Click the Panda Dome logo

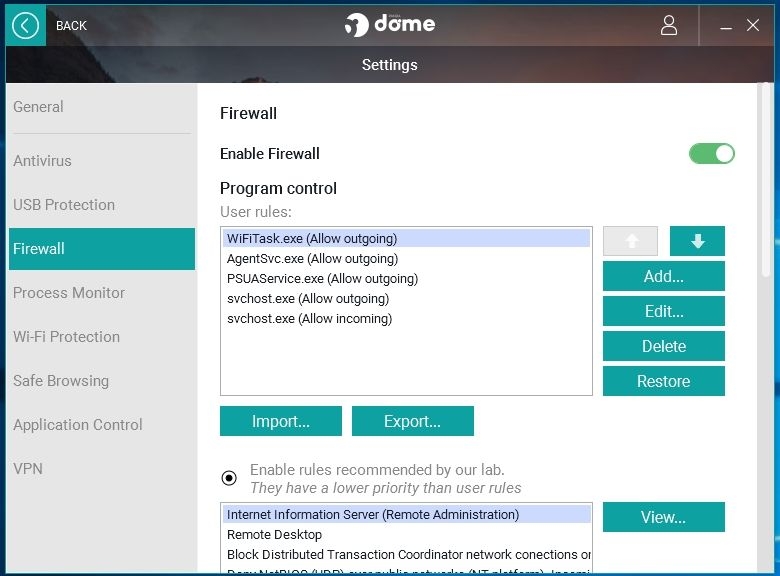(390, 24)
